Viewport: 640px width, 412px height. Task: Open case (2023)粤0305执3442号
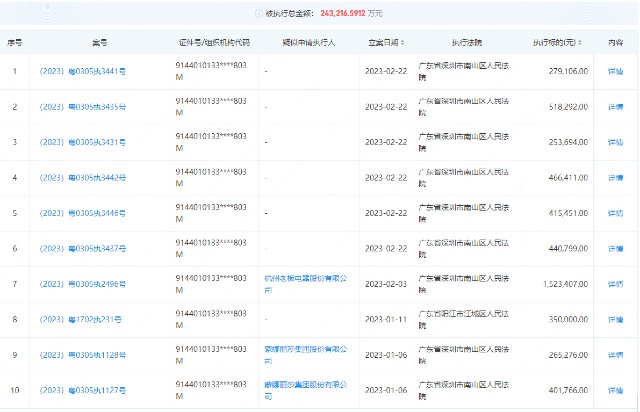pos(80,178)
